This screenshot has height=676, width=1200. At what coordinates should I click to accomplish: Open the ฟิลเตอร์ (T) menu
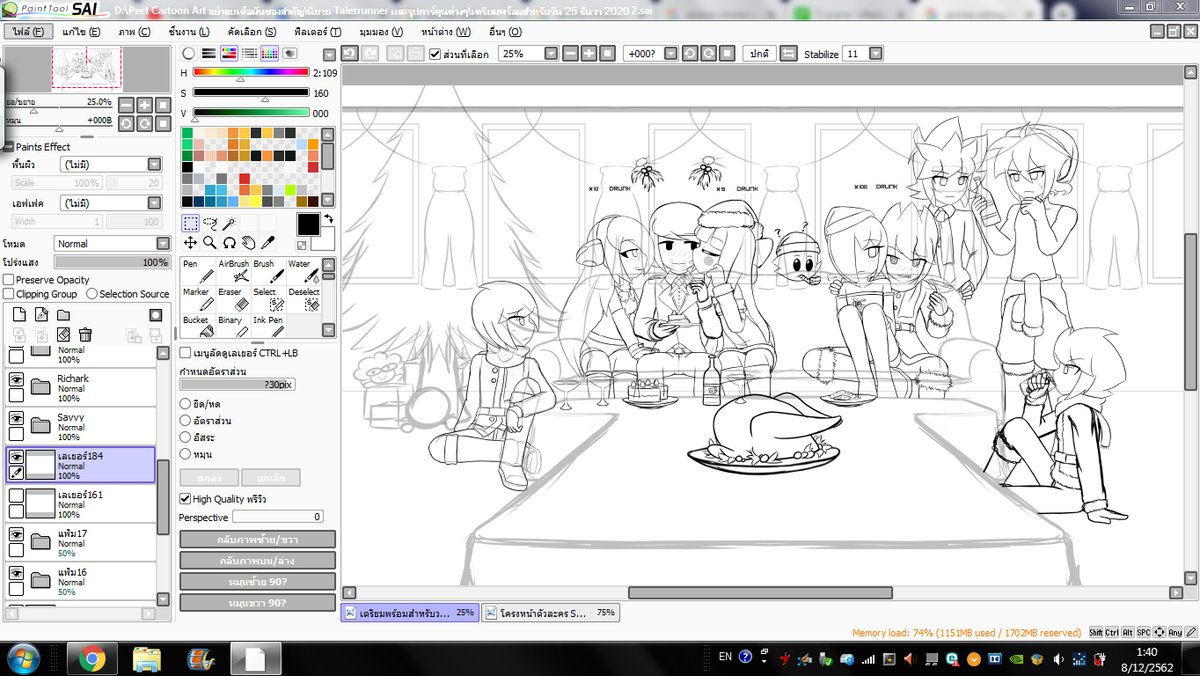point(318,32)
